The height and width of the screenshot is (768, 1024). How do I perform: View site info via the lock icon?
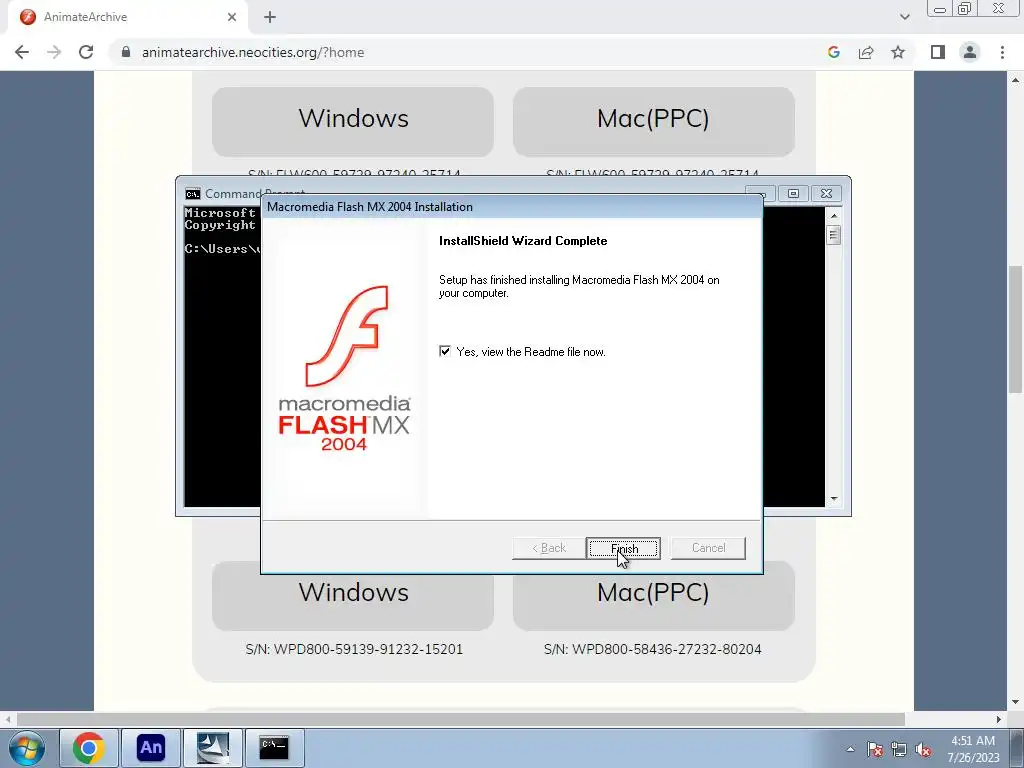[x=126, y=52]
